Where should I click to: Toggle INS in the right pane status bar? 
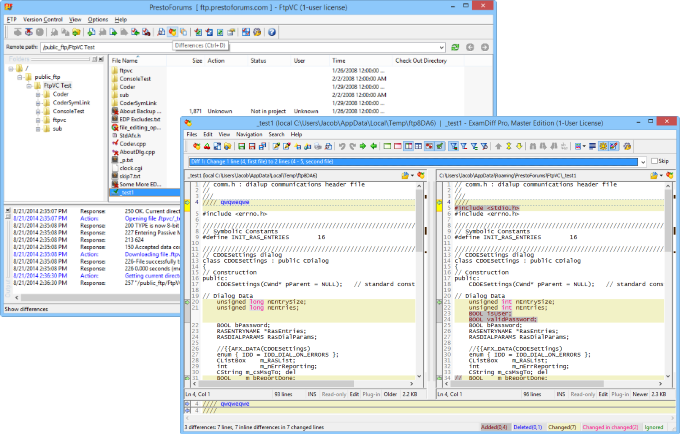561,394
